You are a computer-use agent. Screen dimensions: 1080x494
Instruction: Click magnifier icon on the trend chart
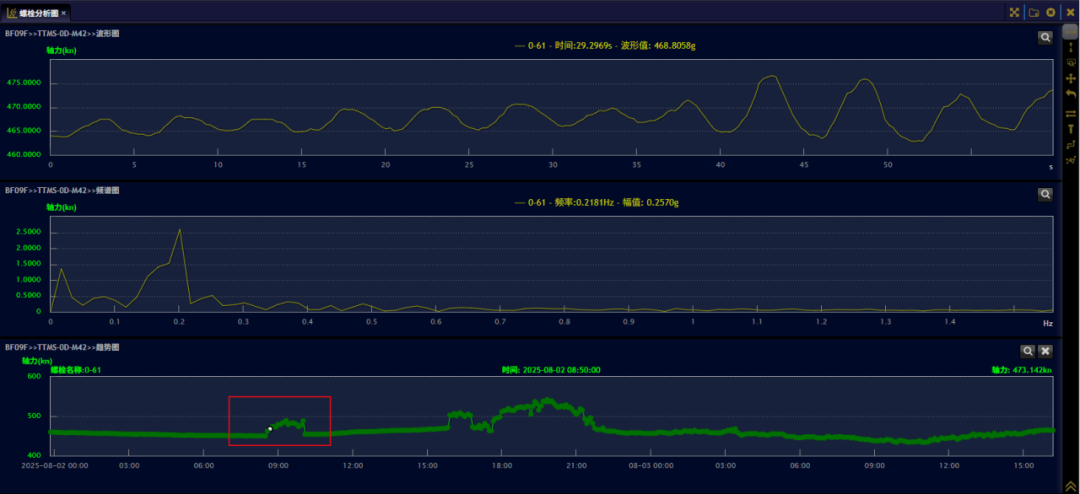click(x=1027, y=351)
